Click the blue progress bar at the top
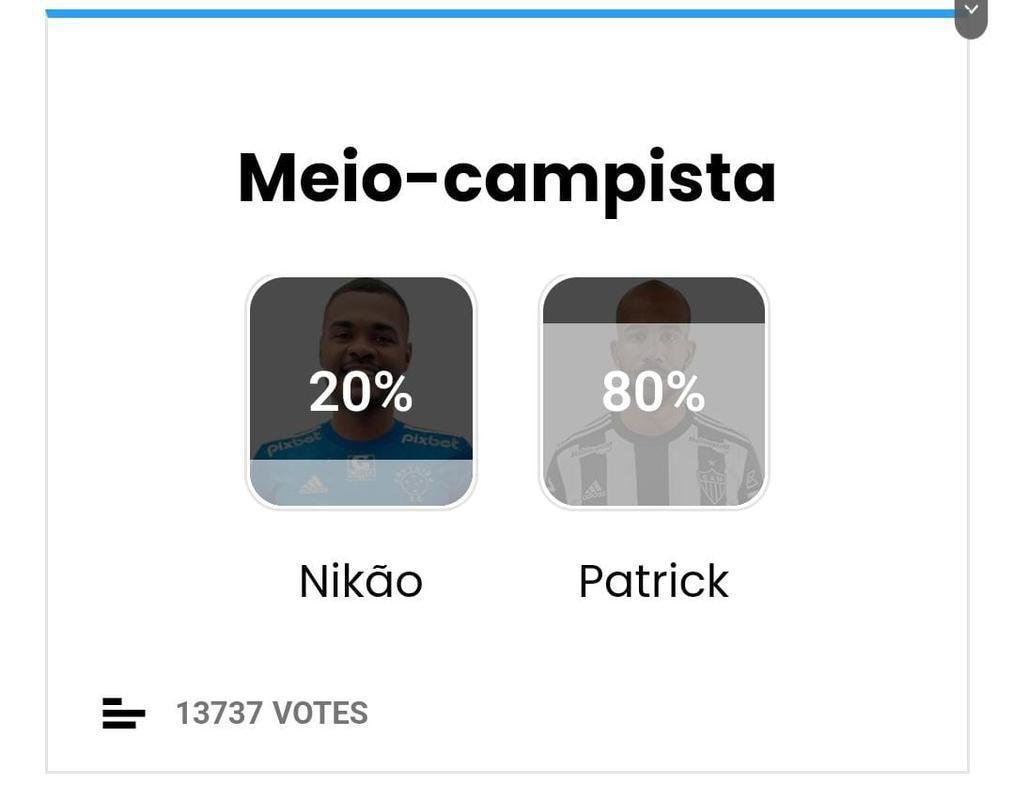Image resolution: width=1013 pixels, height=800 pixels. coord(500,10)
